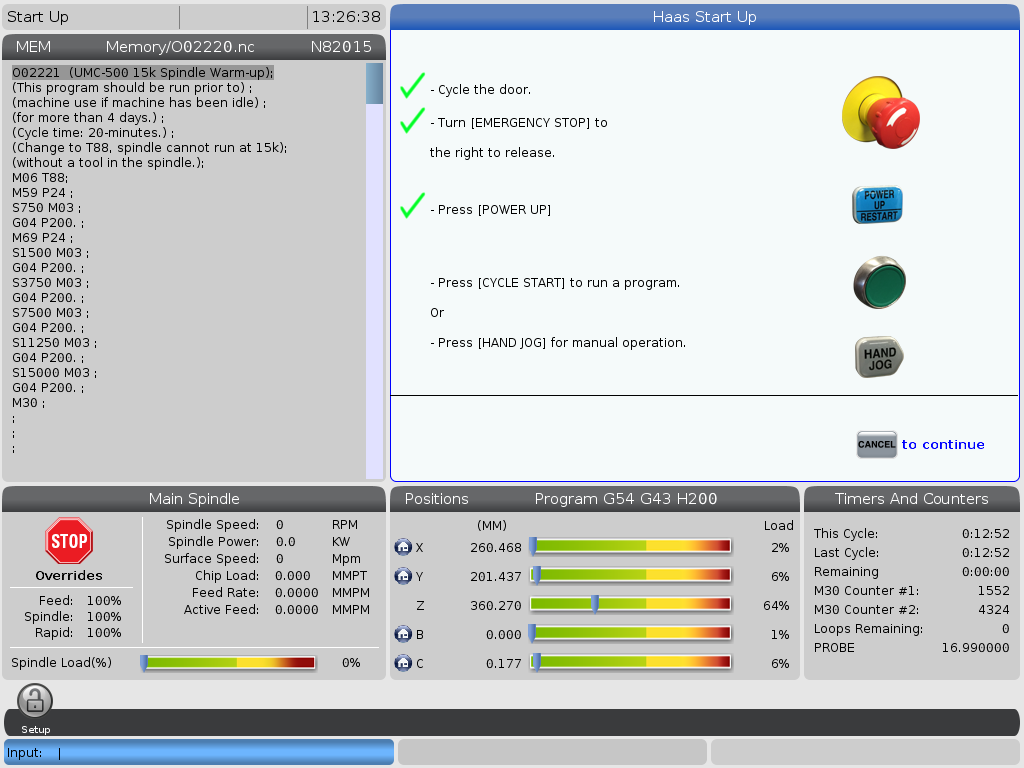1024x768 pixels.
Task: Click the Z axis load bar
Action: [x=631, y=604]
